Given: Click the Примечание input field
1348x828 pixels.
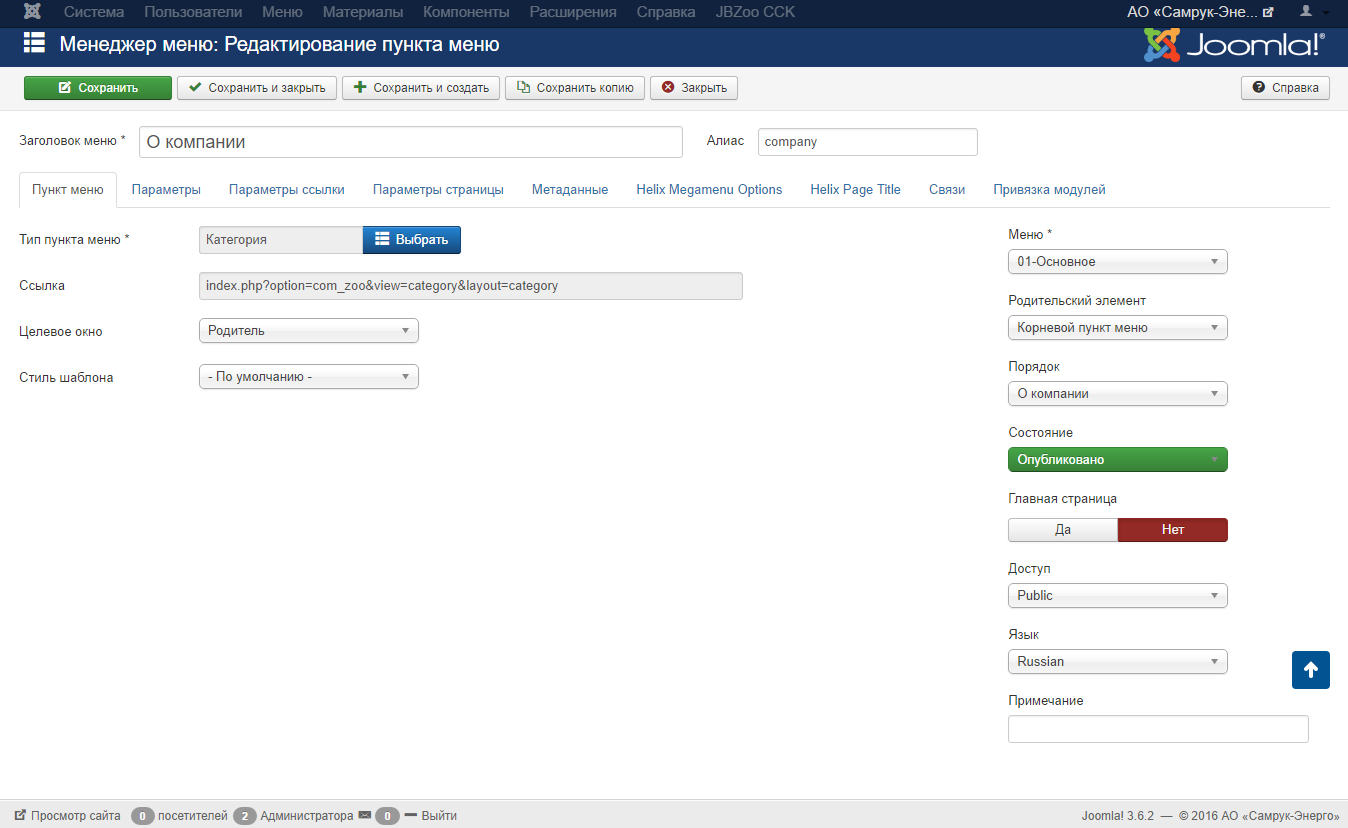Looking at the screenshot, I should (x=1157, y=729).
